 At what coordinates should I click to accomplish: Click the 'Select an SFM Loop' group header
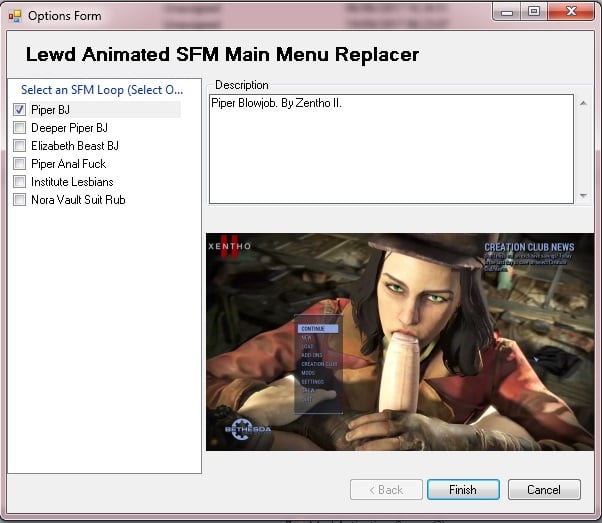[x=102, y=90]
